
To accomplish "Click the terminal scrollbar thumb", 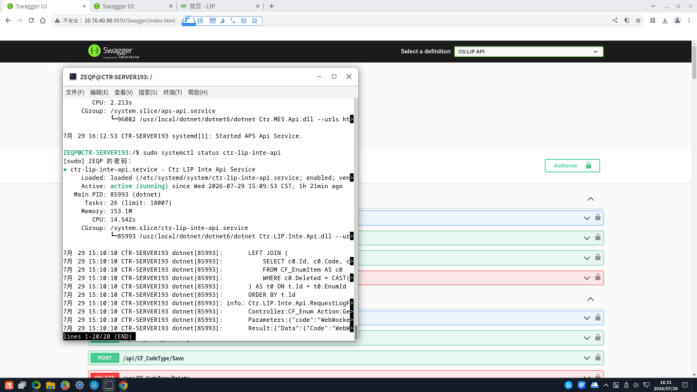I will (355, 332).
